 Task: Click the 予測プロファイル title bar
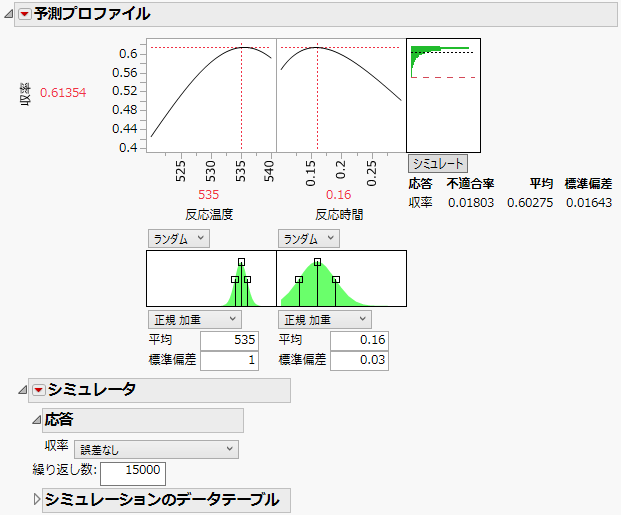316,14
